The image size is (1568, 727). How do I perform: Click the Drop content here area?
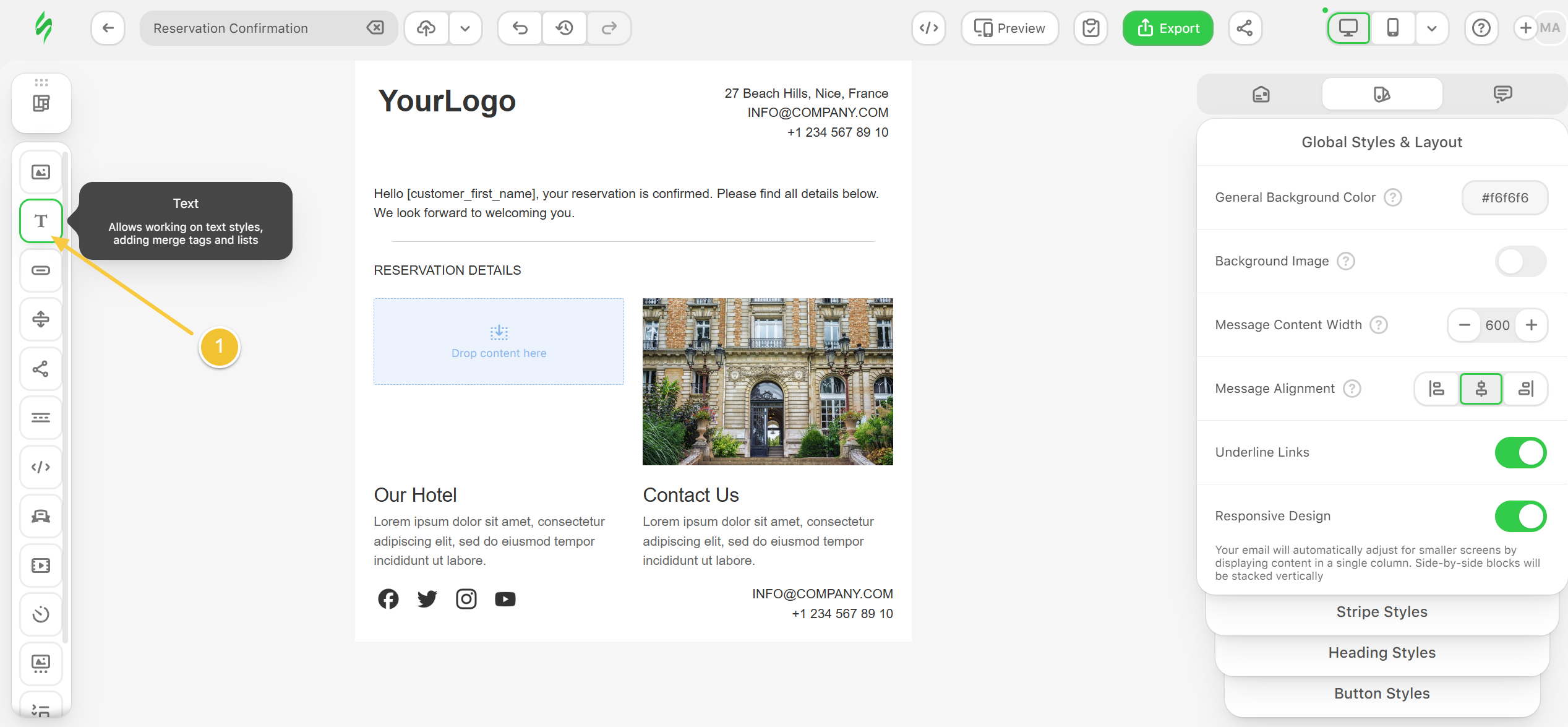499,342
